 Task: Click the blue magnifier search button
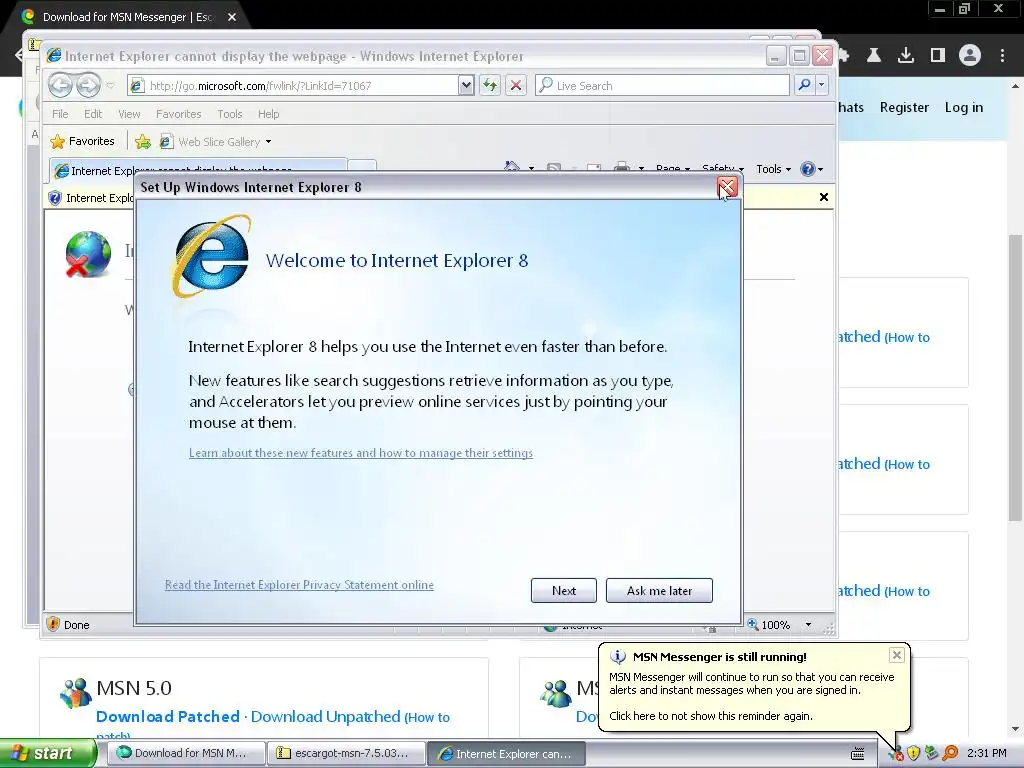coord(805,85)
